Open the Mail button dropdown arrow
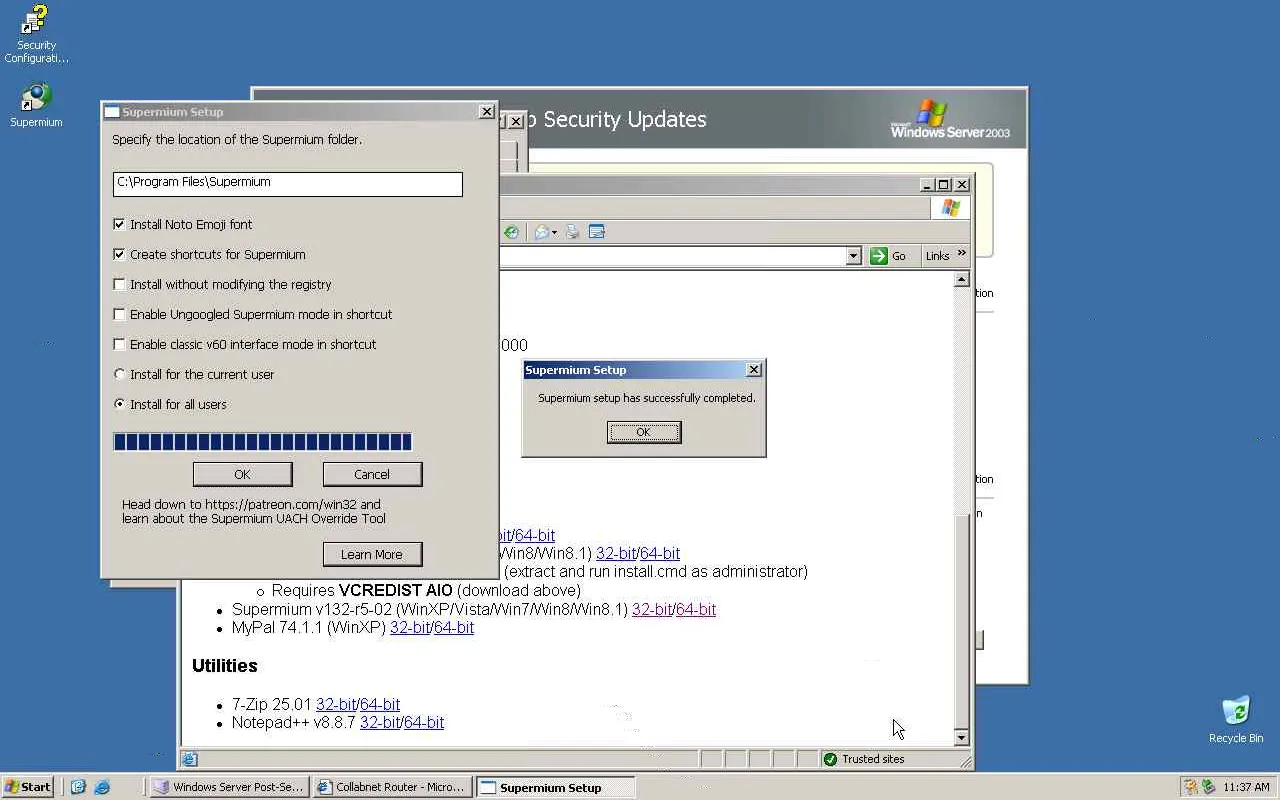This screenshot has height=800, width=1280. pyautogui.click(x=555, y=232)
